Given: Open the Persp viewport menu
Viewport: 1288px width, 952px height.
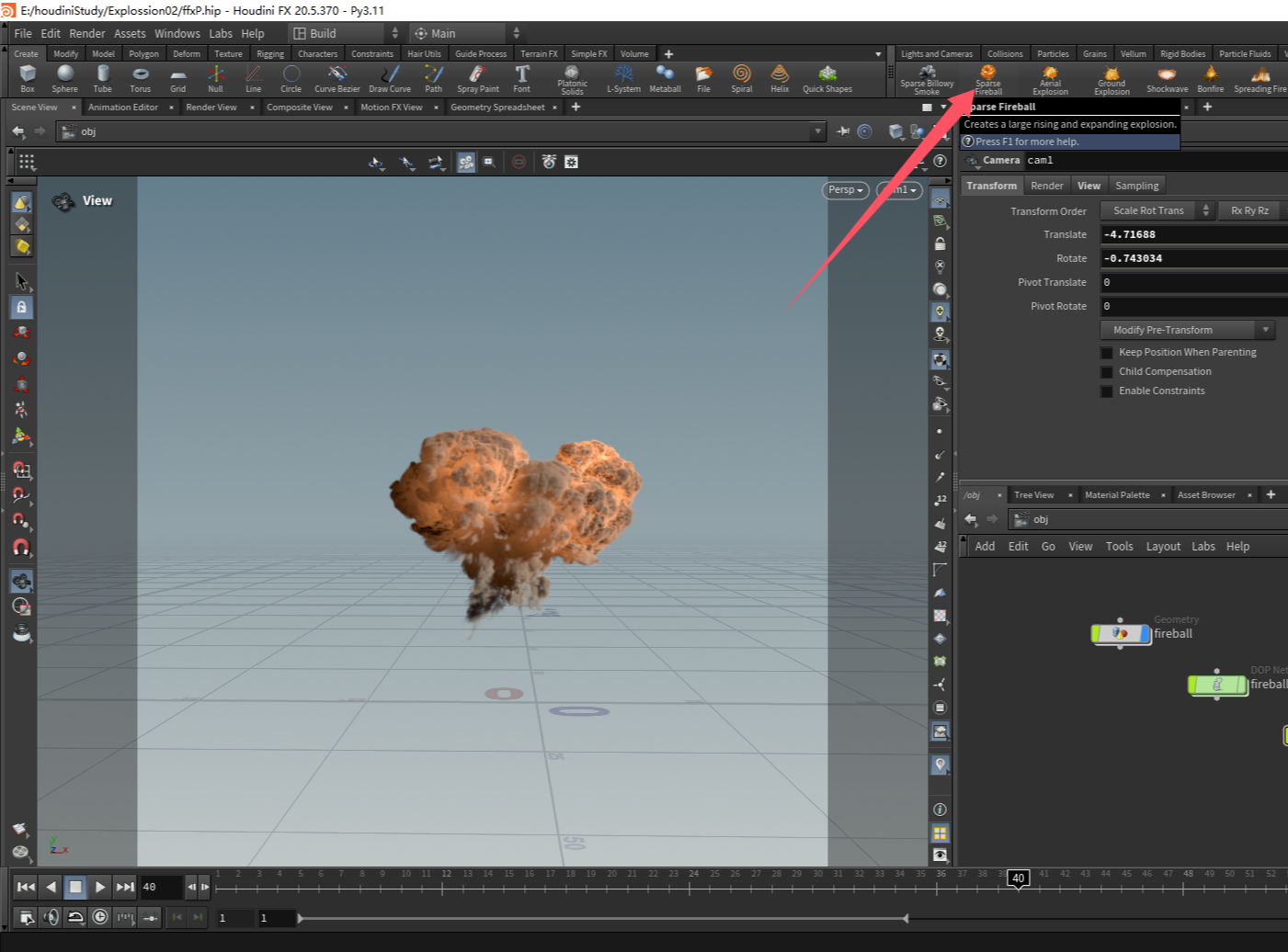Looking at the screenshot, I should 845,190.
